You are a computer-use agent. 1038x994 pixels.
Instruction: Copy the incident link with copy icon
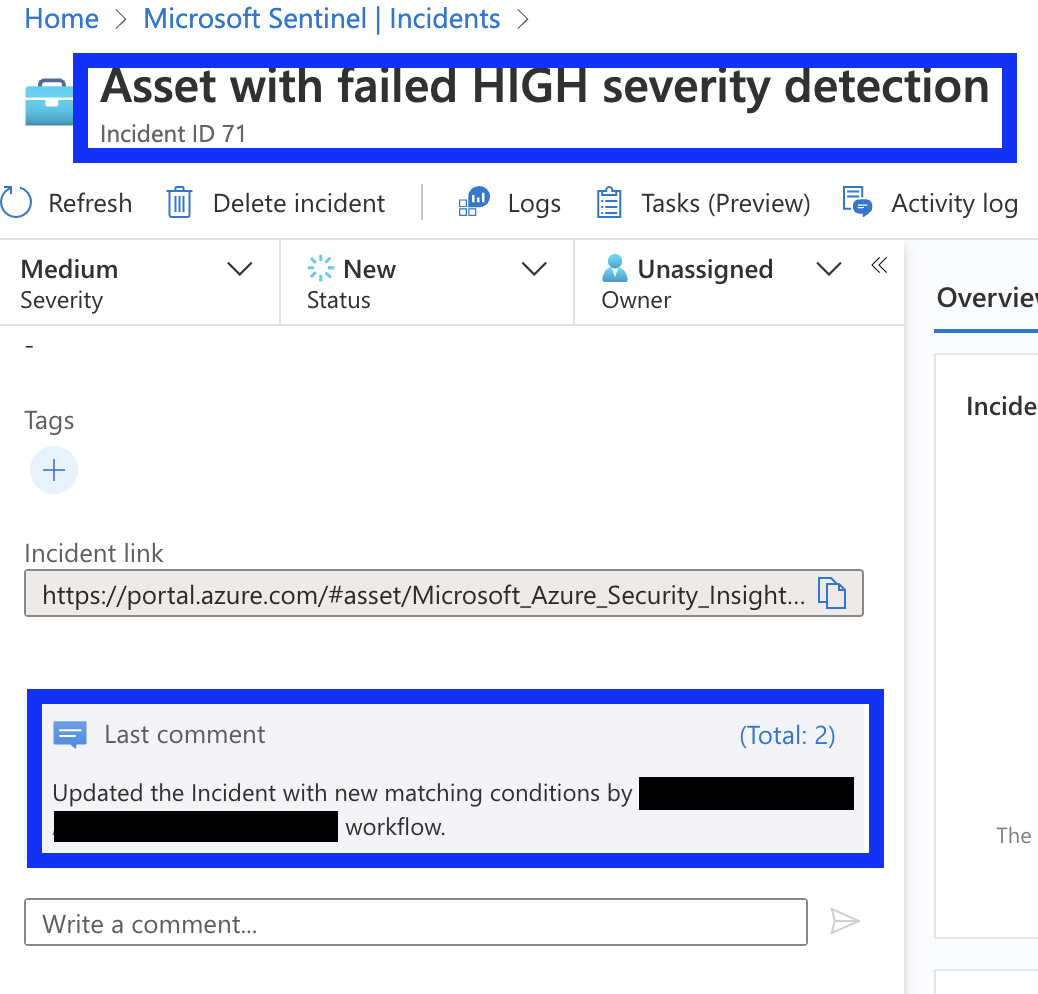pos(831,593)
